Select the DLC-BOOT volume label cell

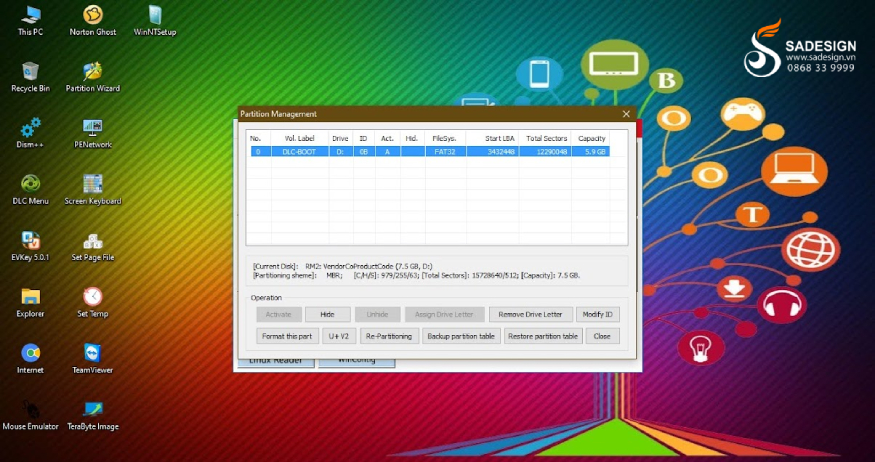pyautogui.click(x=299, y=152)
